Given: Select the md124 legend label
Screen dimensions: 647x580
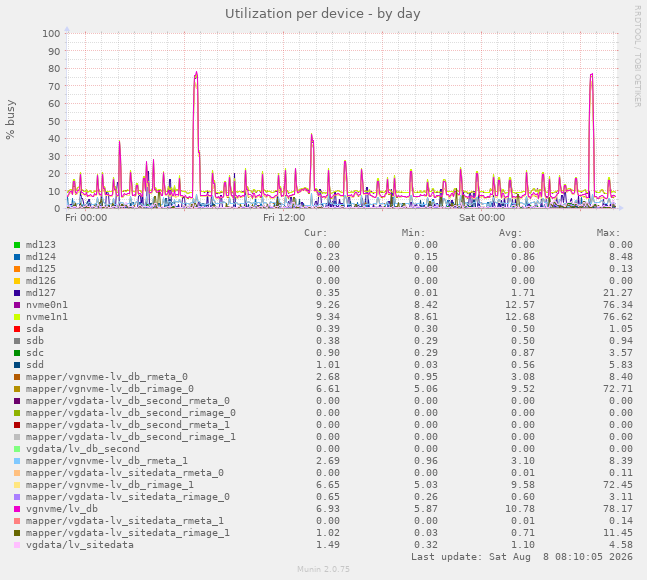Looking at the screenshot, I should pyautogui.click(x=41, y=257).
